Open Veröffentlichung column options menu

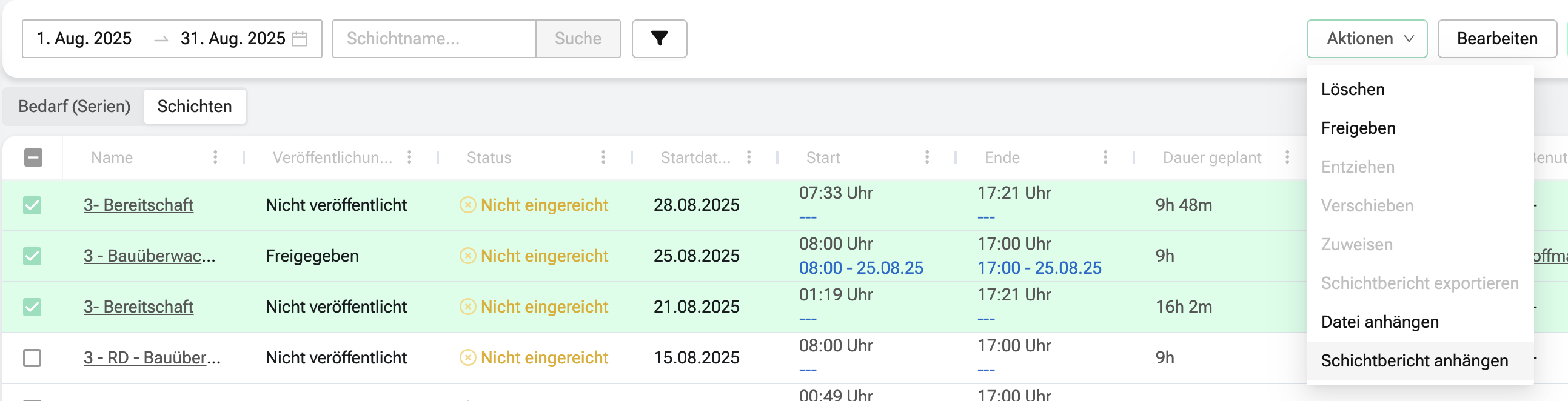coord(410,157)
